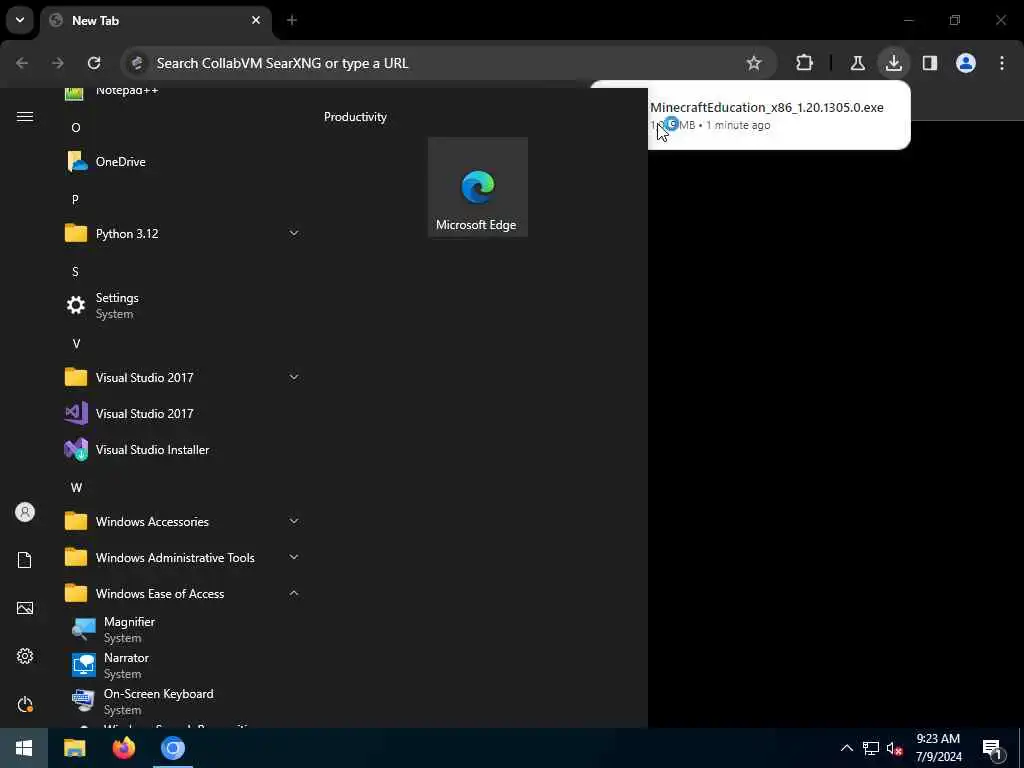Open the Chrome profile avatar

965,63
